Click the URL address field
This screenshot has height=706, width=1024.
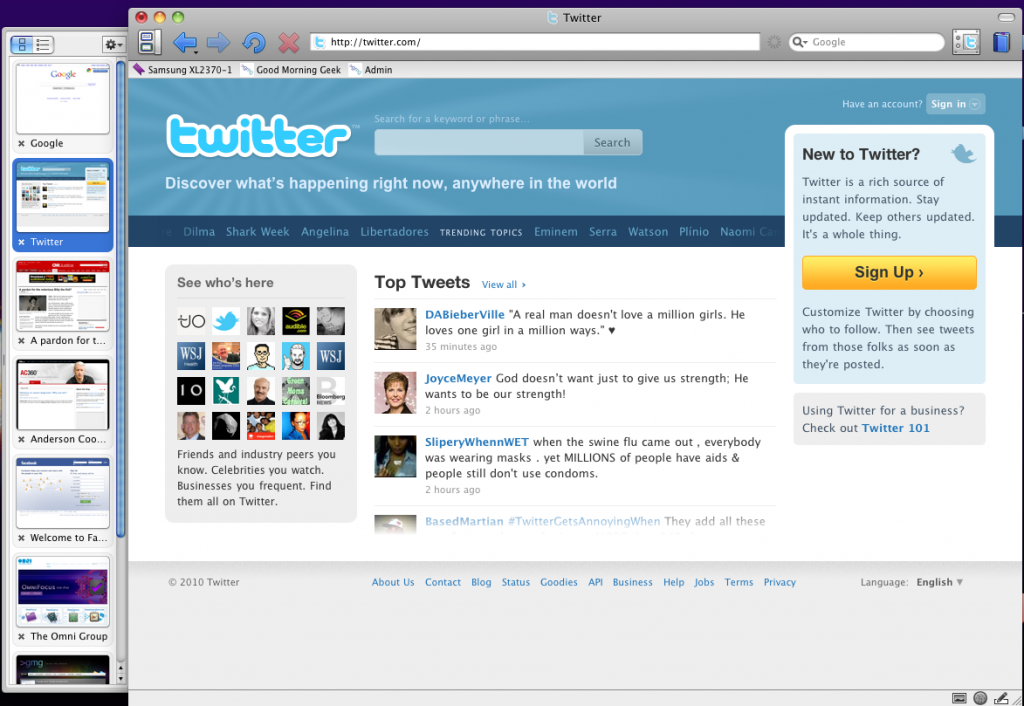[x=535, y=42]
